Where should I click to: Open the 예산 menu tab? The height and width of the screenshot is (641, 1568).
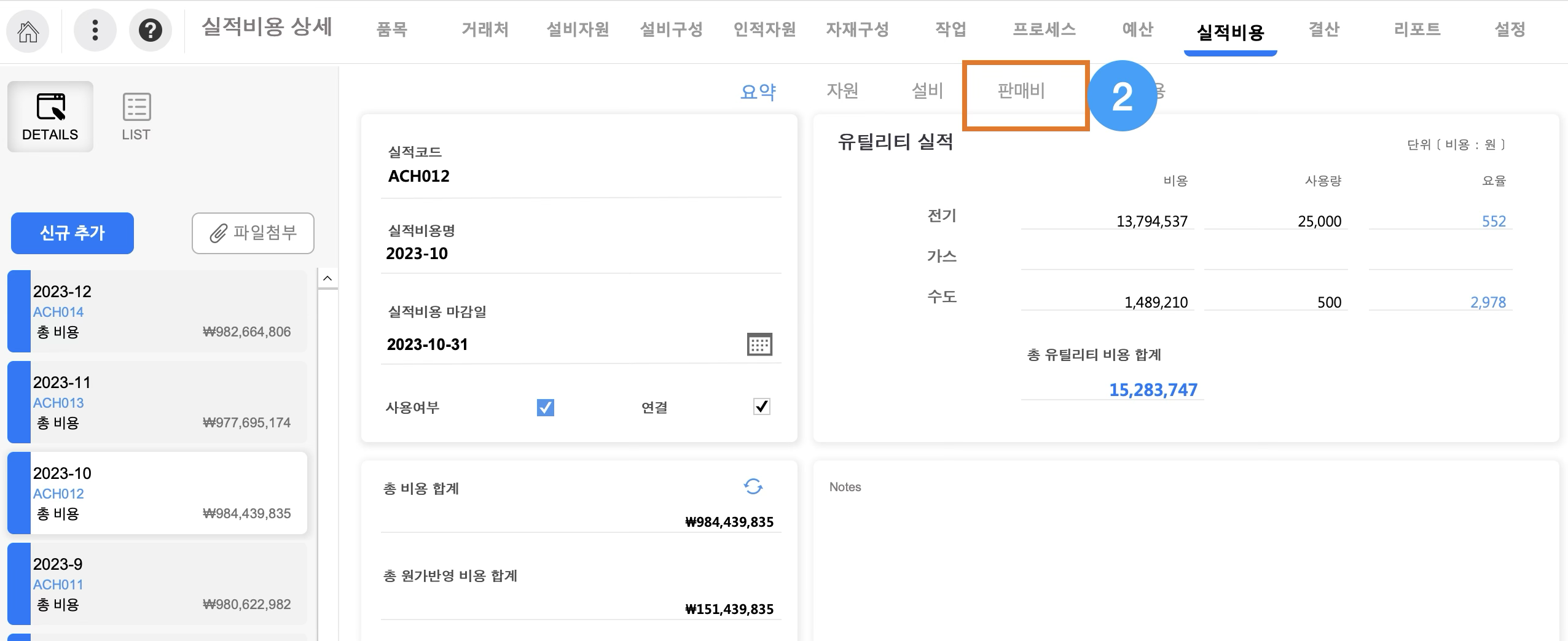point(1137,29)
